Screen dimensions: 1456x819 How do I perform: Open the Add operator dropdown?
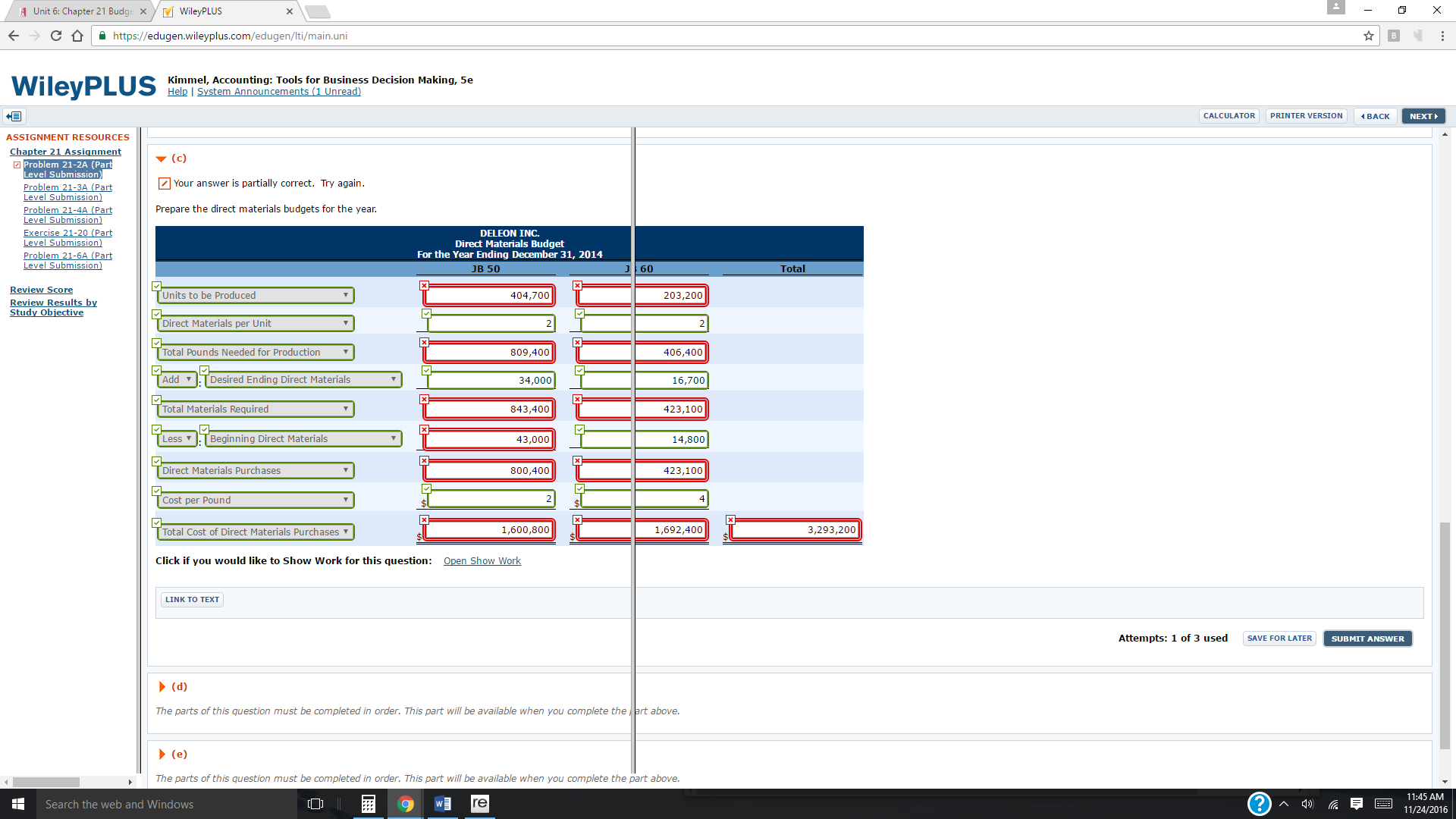click(177, 380)
